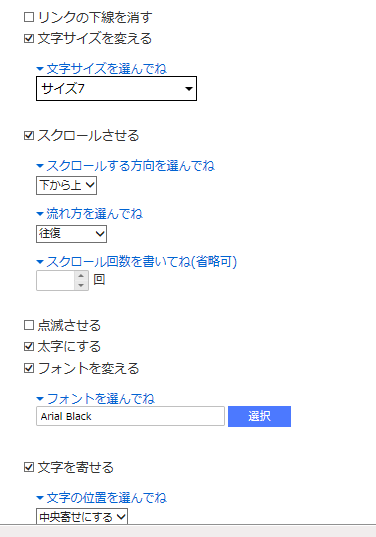Viewport: 376px width, 537px height.
Task: Click the Arial Black font text field
Action: (x=130, y=416)
